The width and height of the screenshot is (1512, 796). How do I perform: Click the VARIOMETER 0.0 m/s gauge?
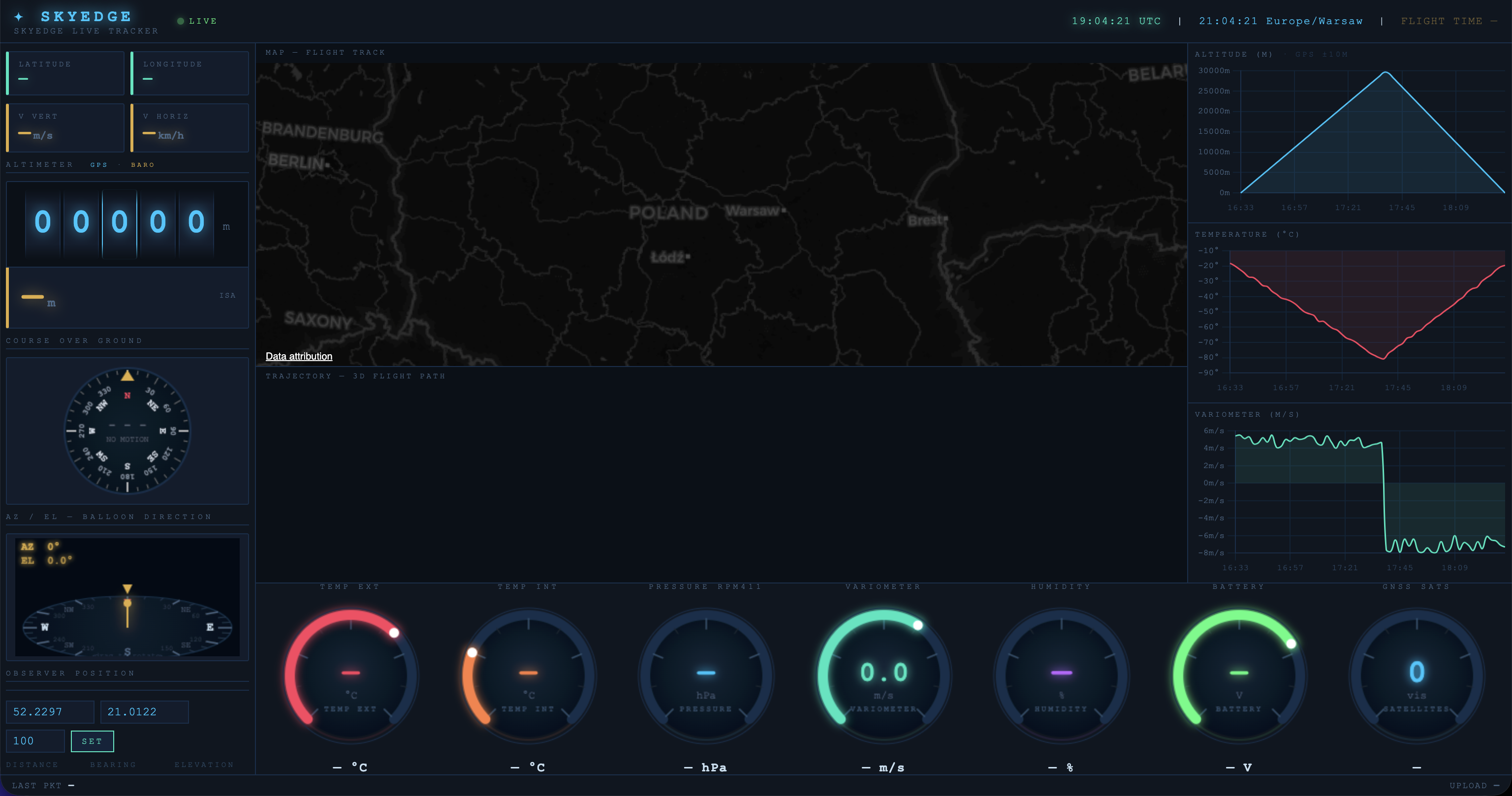tap(883, 675)
